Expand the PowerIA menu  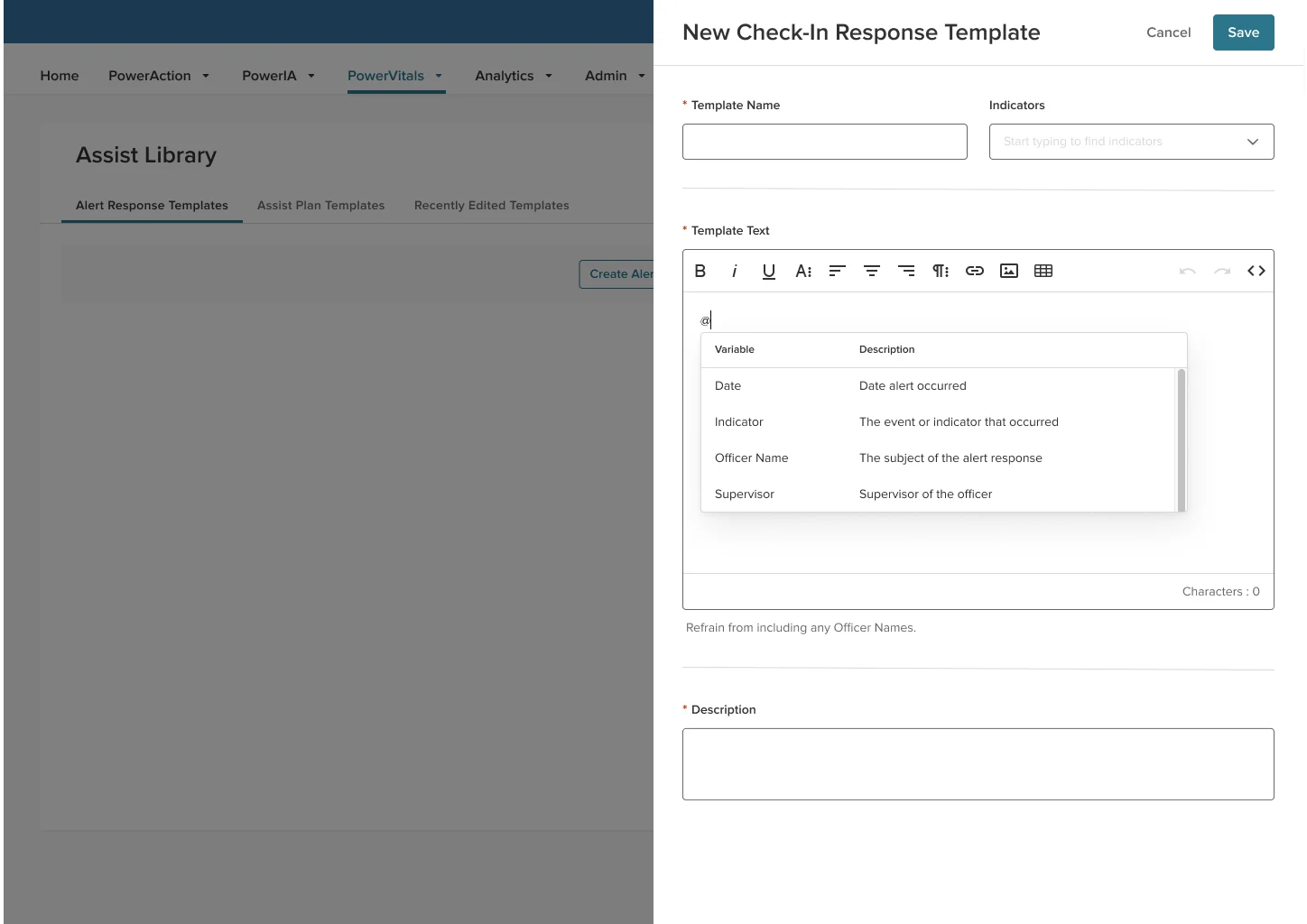(x=278, y=76)
